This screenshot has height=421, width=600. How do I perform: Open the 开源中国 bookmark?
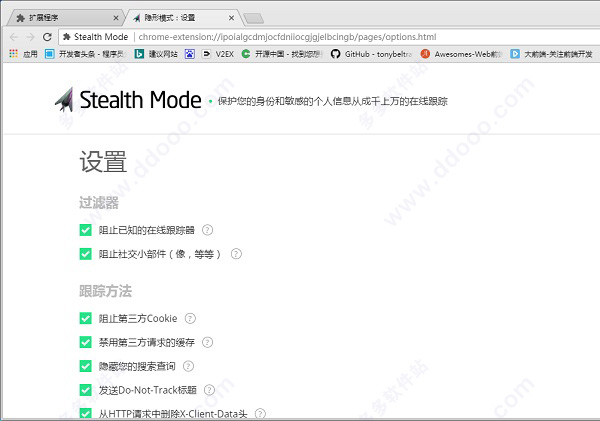[282, 54]
